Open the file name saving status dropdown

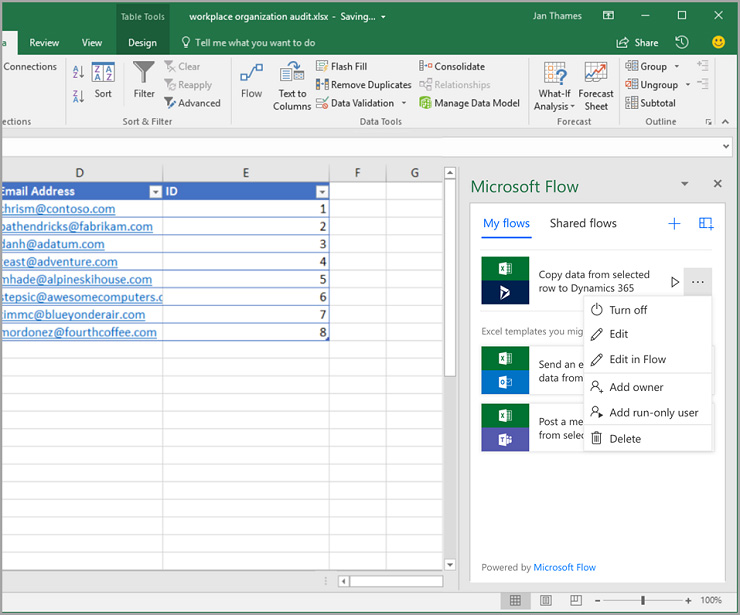point(383,17)
